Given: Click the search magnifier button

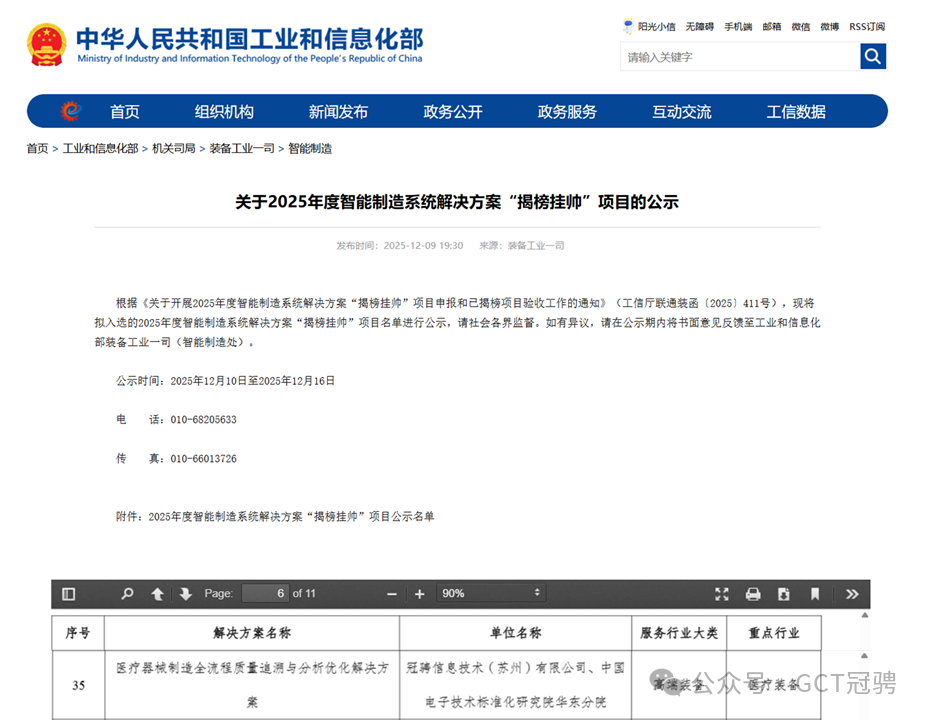Looking at the screenshot, I should coord(873,57).
